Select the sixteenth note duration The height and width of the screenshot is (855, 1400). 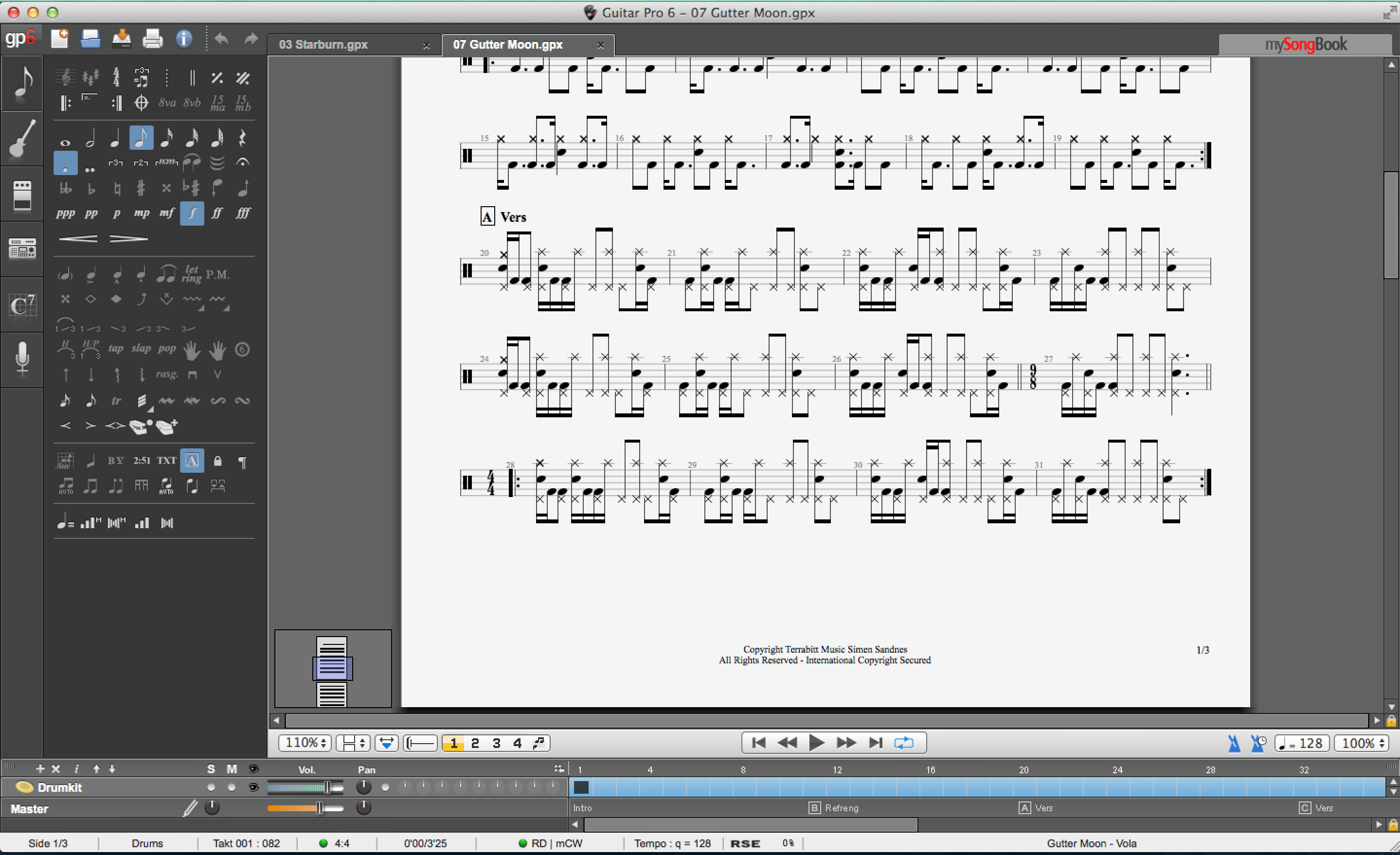(x=166, y=138)
